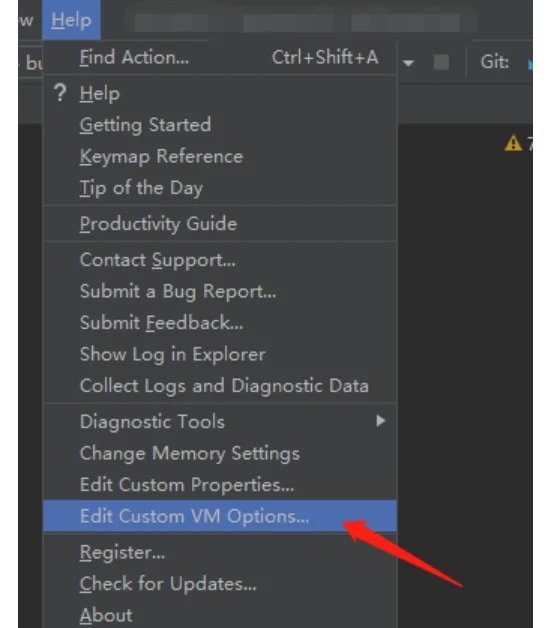Click the yellow warning triangle icon
The image size is (553, 628).
513,143
